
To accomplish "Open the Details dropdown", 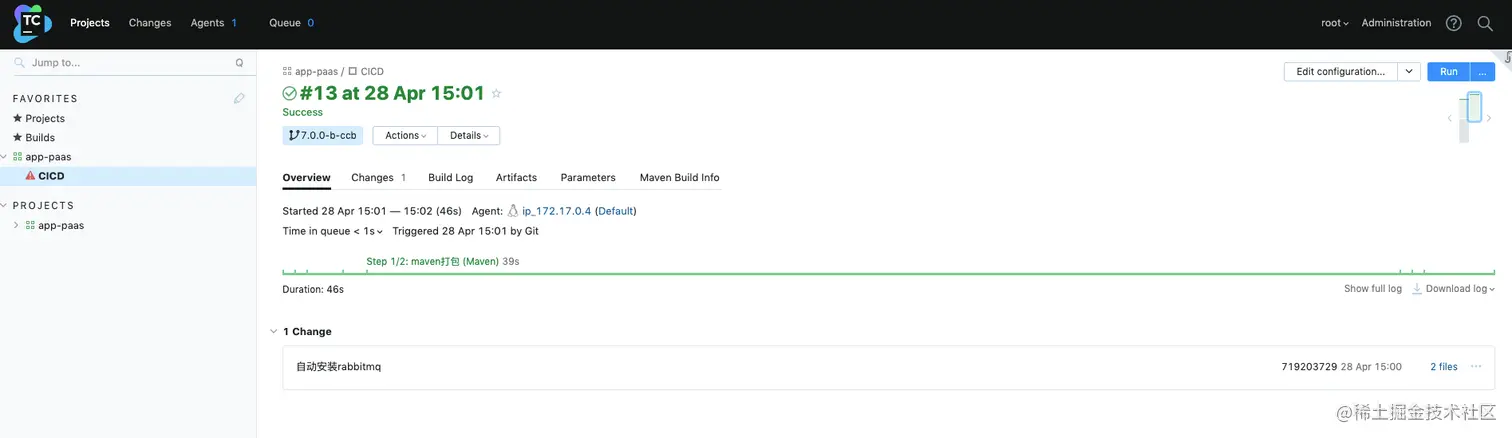I will pos(469,135).
